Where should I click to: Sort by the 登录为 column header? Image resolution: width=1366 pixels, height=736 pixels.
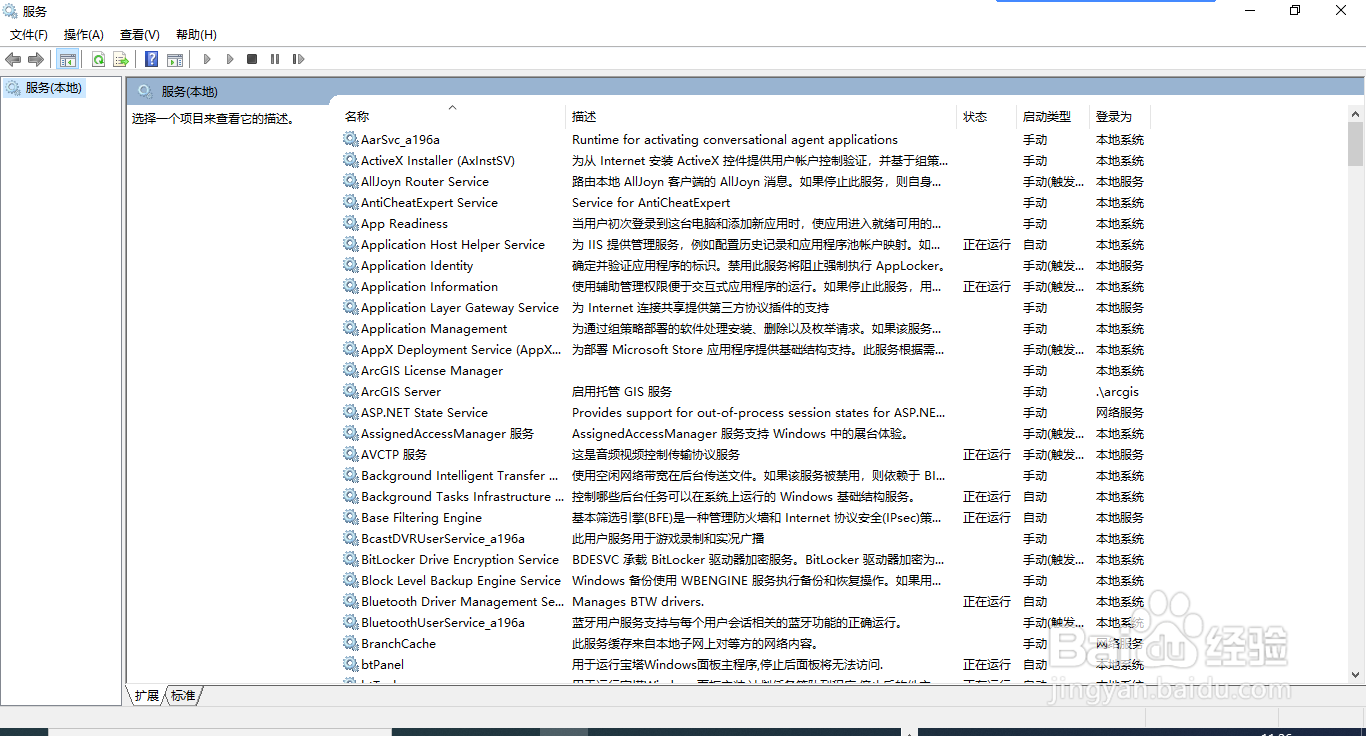[x=1119, y=117]
